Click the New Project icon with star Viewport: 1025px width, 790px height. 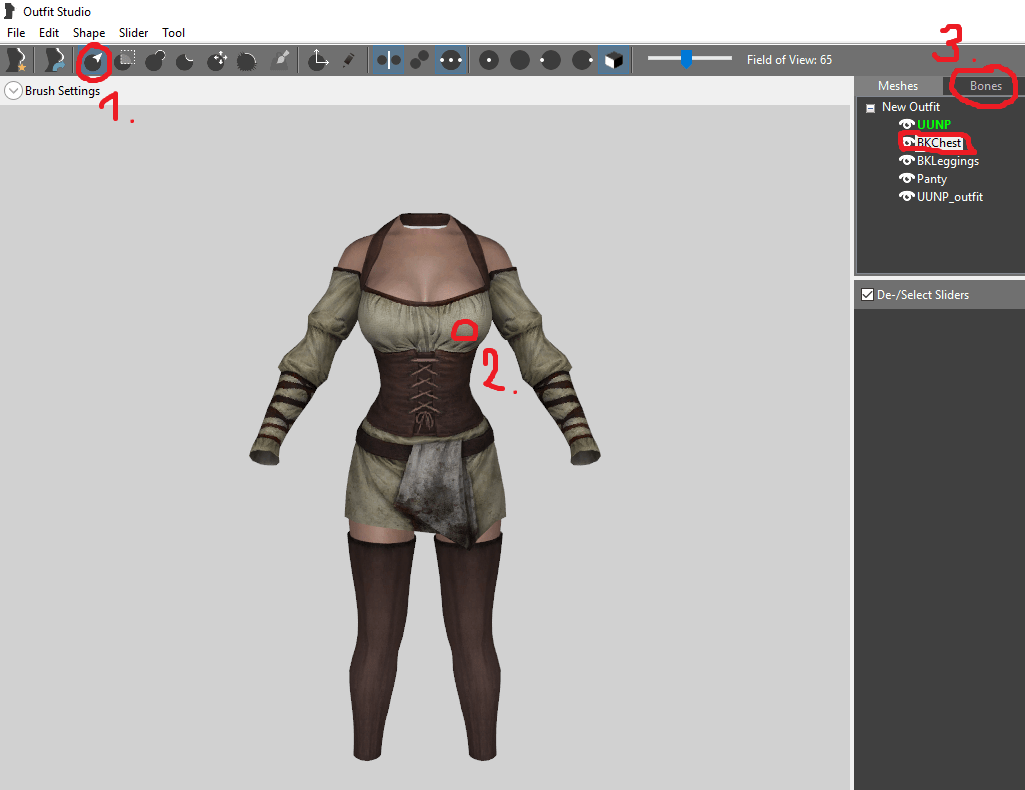click(x=16, y=60)
